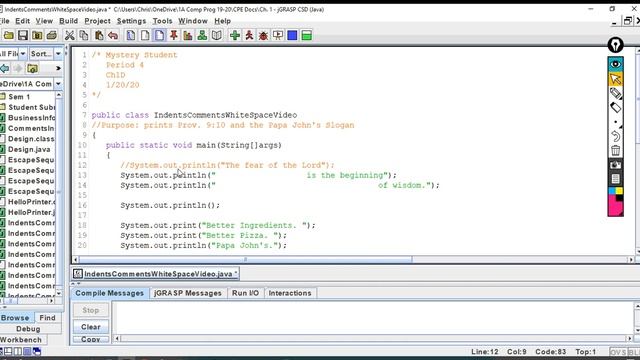Switch to Run I/O tab
This screenshot has height=360, width=640.
click(x=245, y=293)
